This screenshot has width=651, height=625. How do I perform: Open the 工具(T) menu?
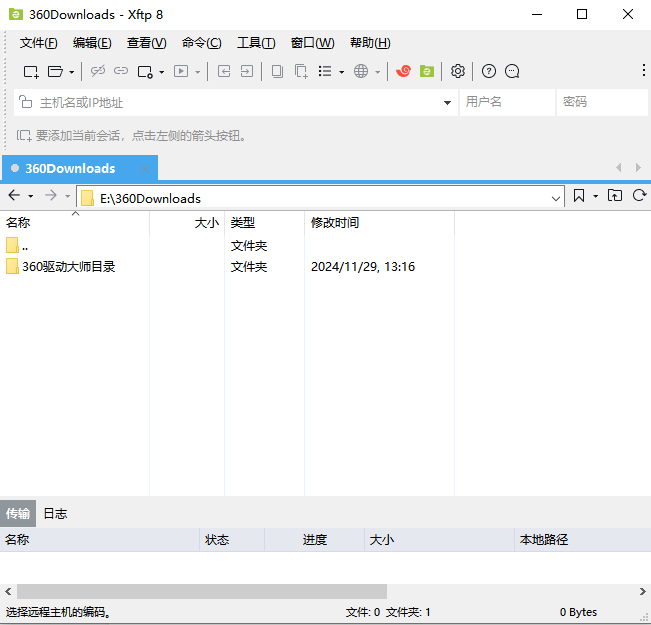pos(256,43)
